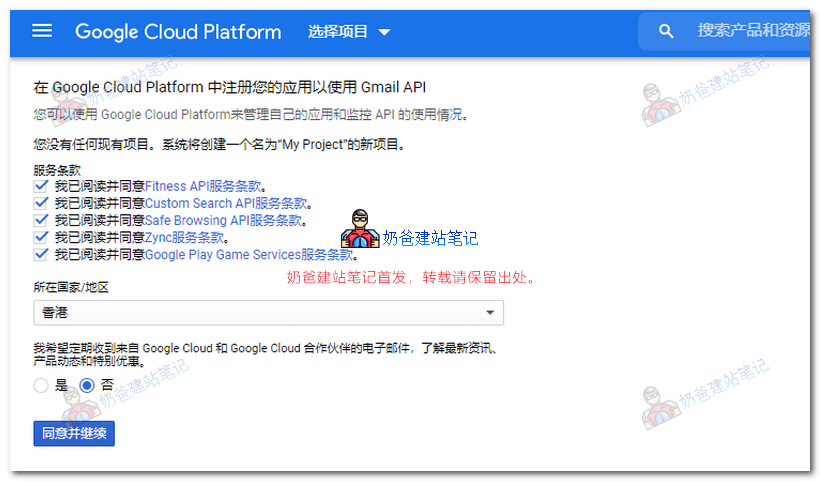Screen dimensions: 821x482
Task: Uncheck the Custom Search API terms checkbox
Action: [x=41, y=203]
